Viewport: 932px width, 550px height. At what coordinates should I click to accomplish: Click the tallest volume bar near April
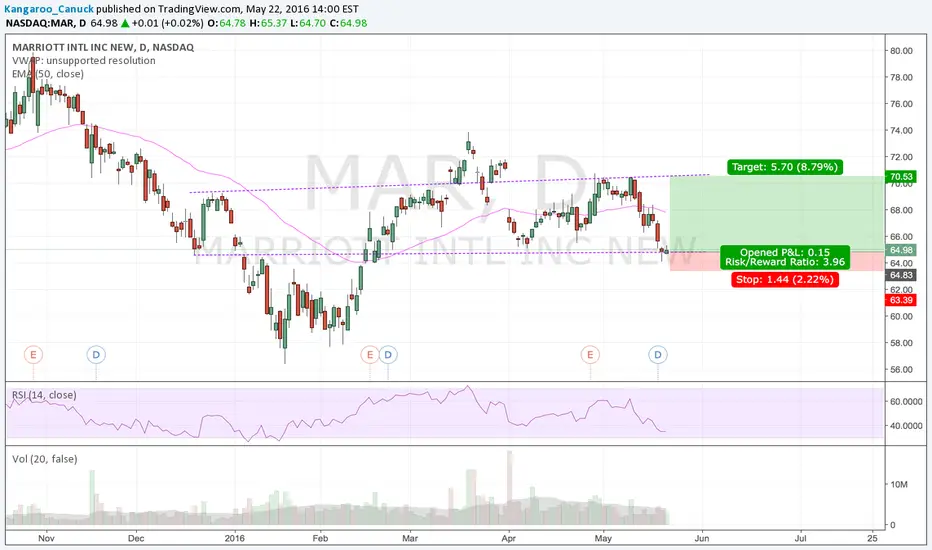(x=509, y=488)
